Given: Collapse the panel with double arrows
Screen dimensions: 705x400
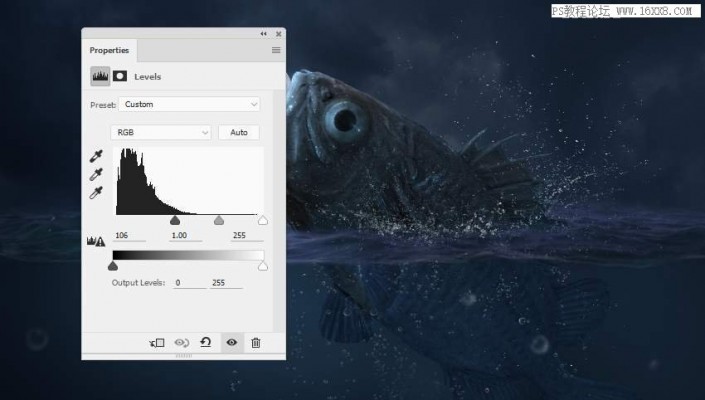Looking at the screenshot, I should [x=263, y=34].
